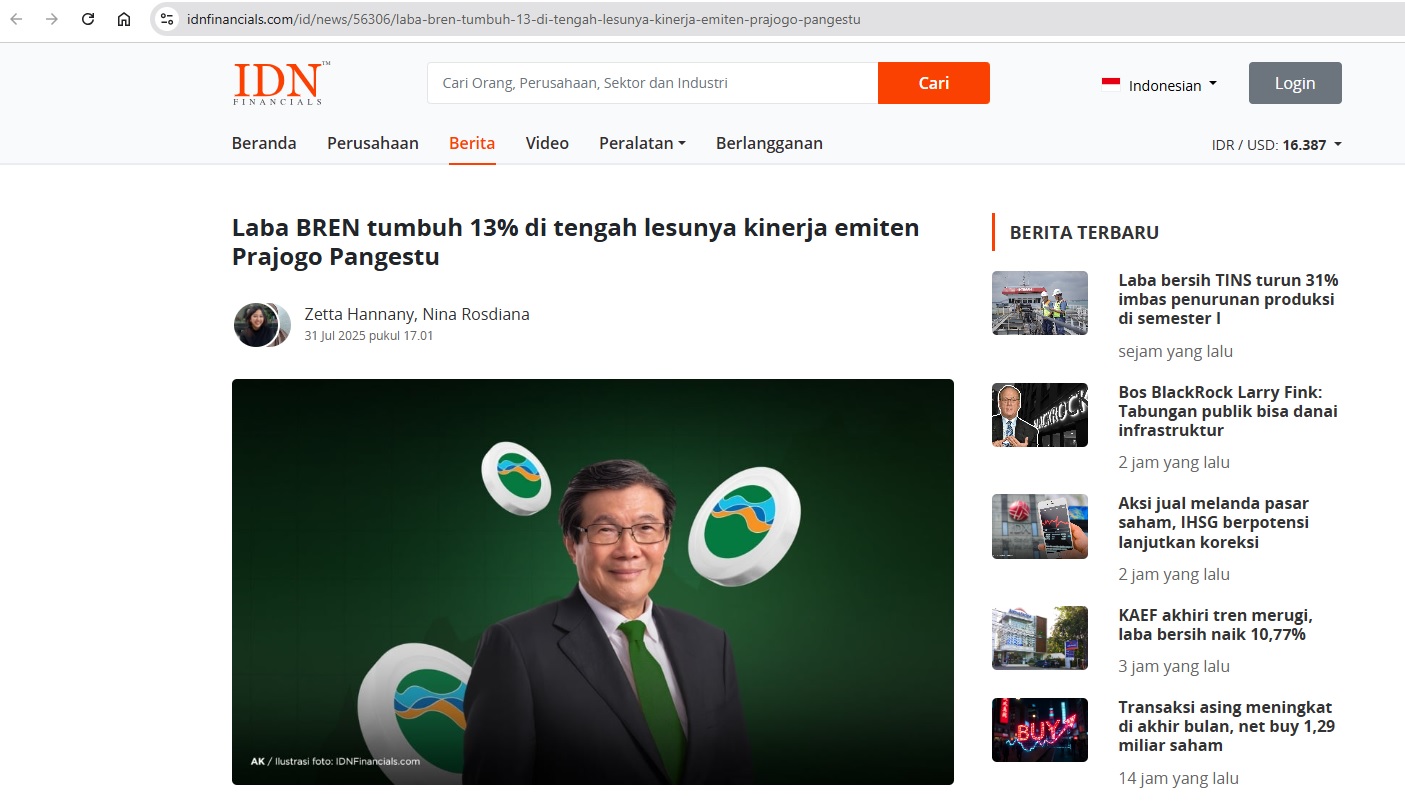The width and height of the screenshot is (1405, 805).
Task: Click 'sejam yang lalu' timestamp
Action: pos(1175,351)
